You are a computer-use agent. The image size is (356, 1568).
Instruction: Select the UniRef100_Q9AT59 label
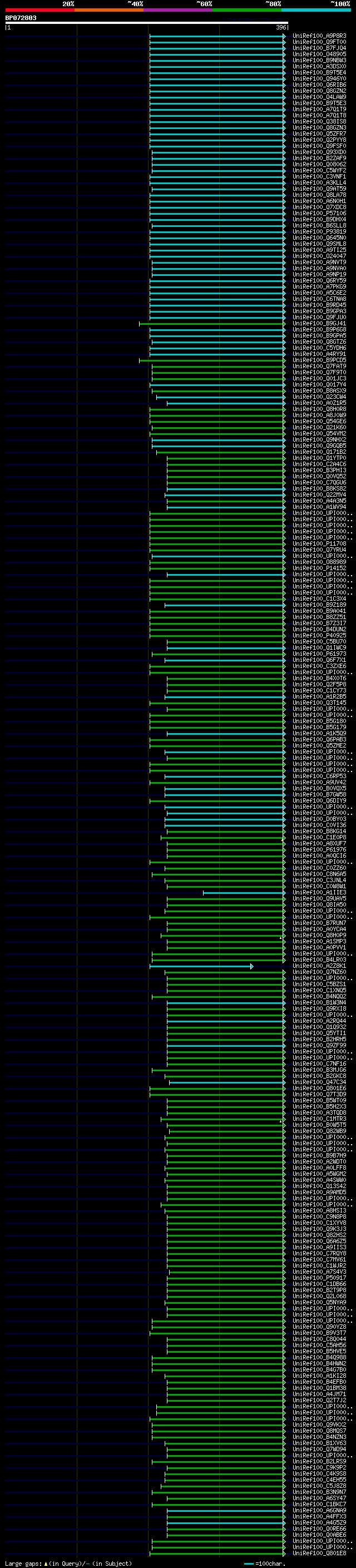(x=319, y=189)
